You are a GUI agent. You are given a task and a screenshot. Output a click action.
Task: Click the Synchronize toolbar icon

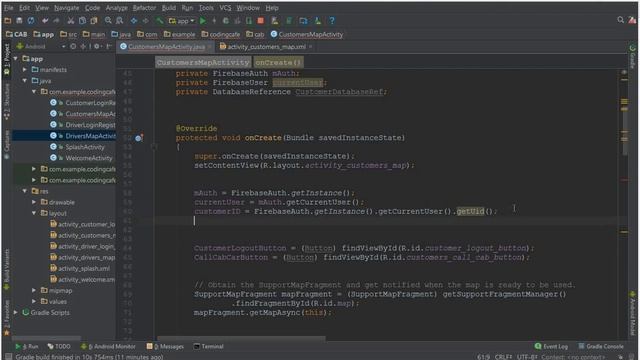[31, 20]
